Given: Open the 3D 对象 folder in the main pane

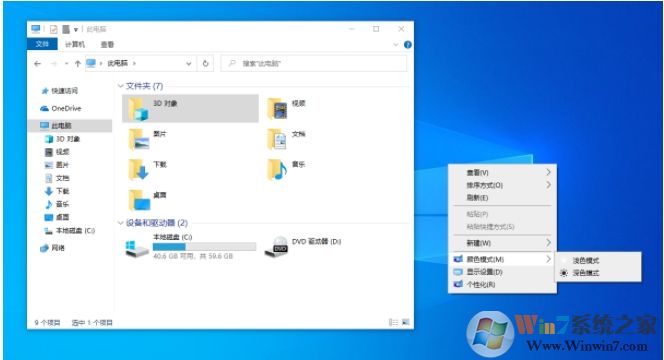Looking at the screenshot, I should [x=190, y=108].
